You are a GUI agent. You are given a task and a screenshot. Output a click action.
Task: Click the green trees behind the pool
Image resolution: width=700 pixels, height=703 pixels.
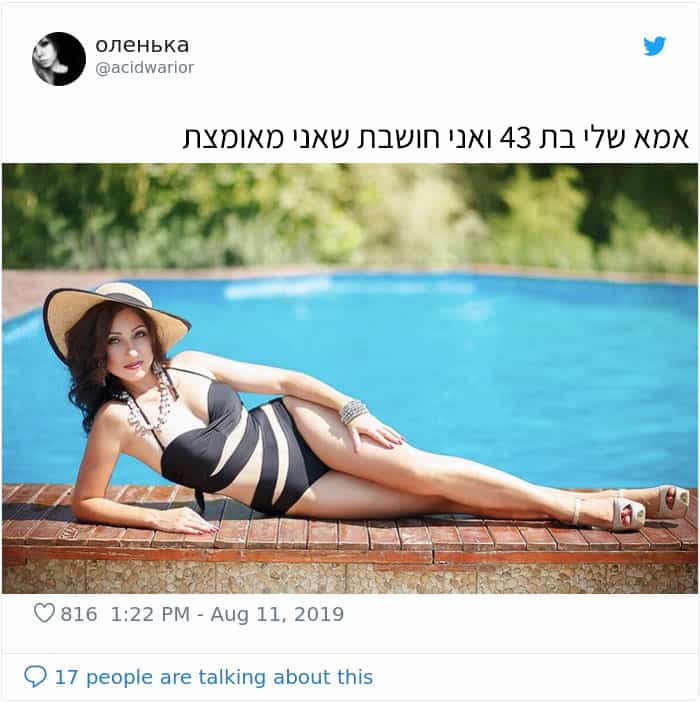(x=350, y=217)
